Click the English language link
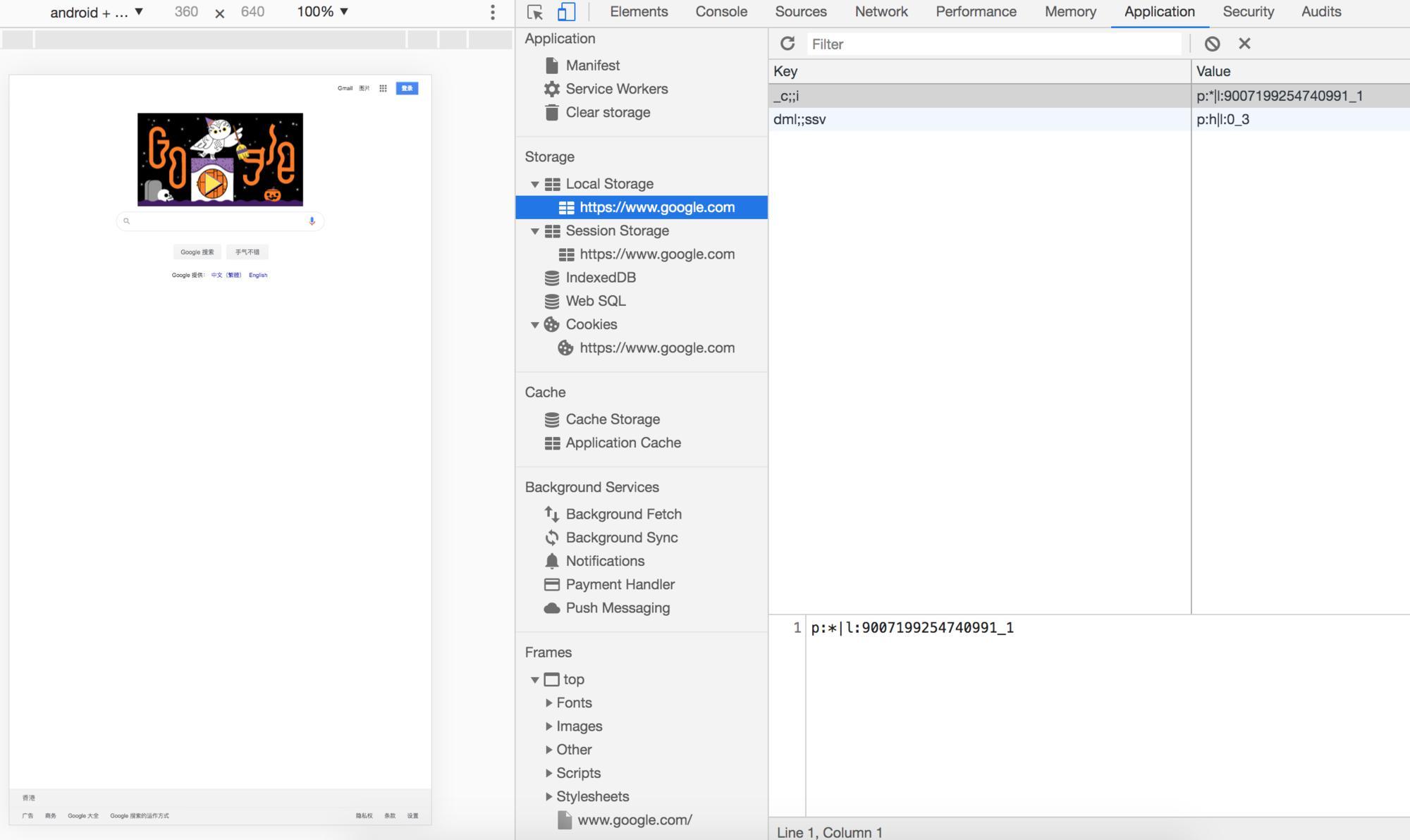The image size is (1410, 840). [258, 275]
